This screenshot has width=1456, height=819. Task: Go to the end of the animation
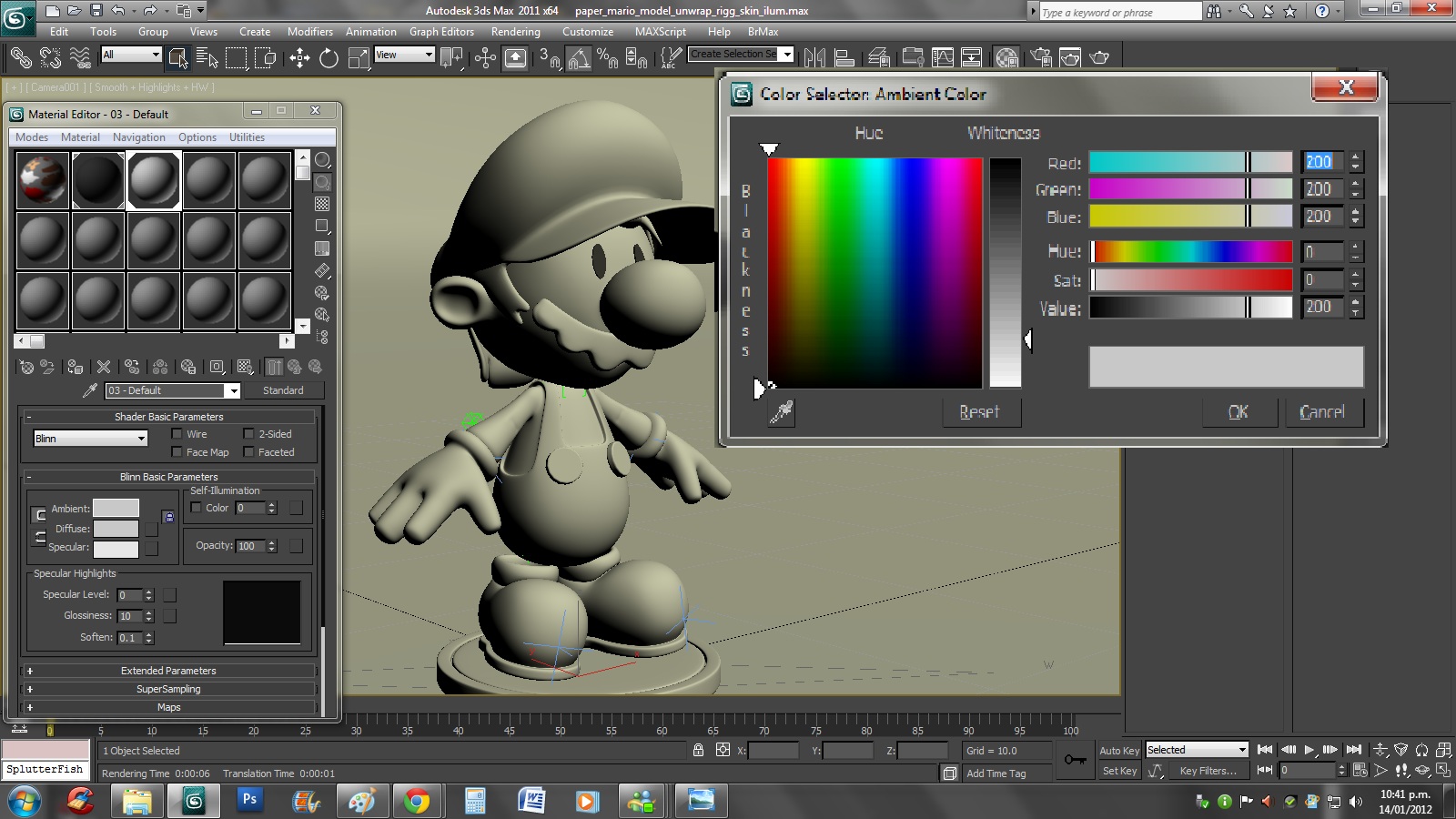1354,750
